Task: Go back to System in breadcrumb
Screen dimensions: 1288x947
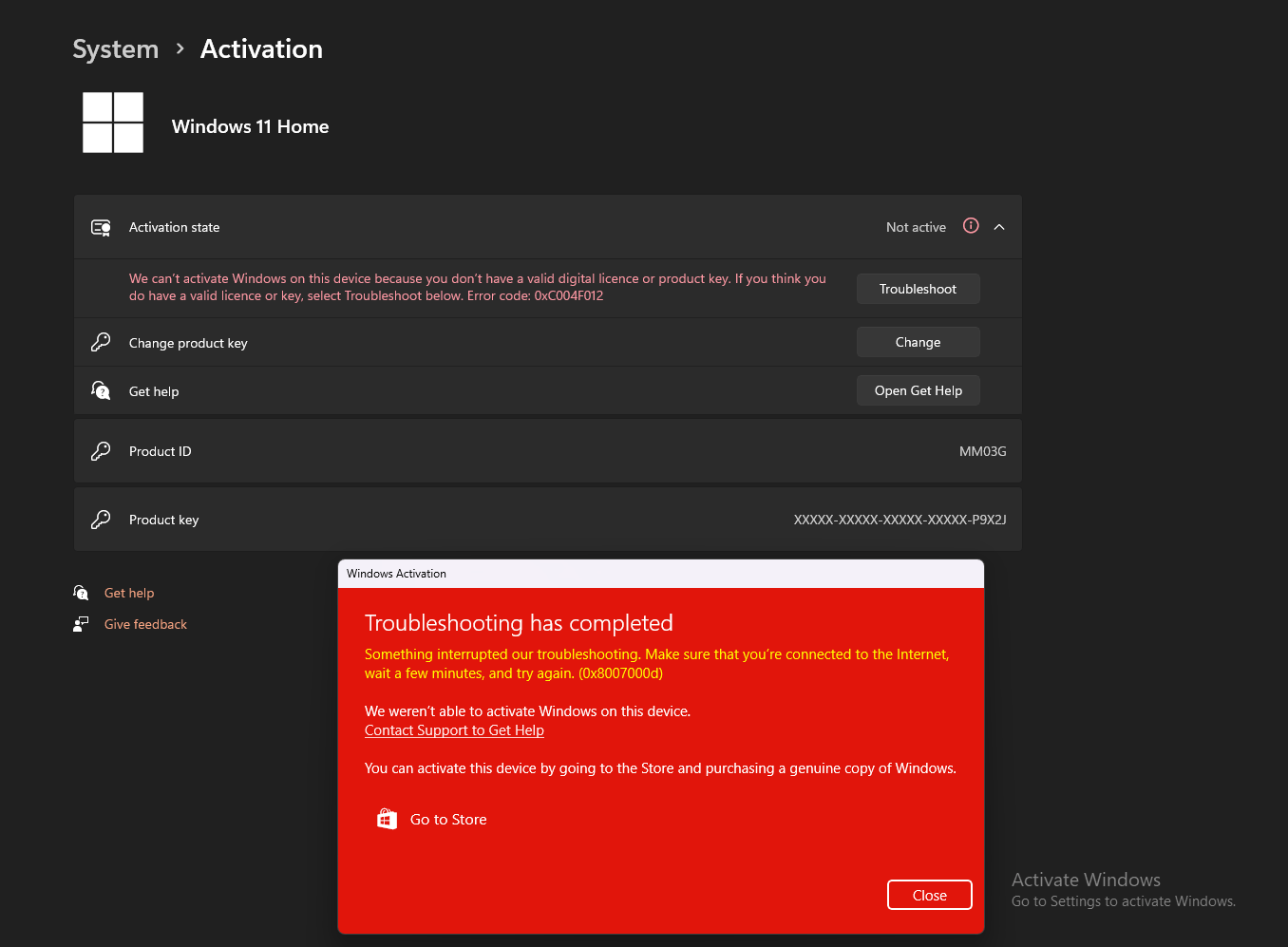Action: tap(116, 49)
